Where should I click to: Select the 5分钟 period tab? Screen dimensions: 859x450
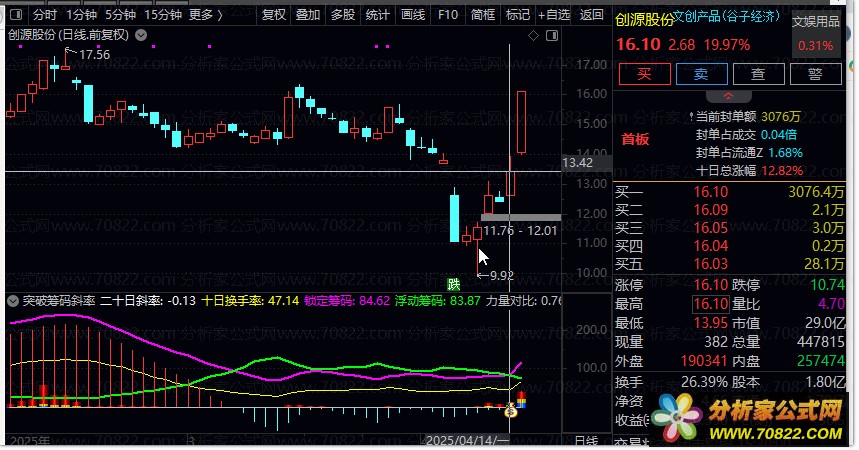point(120,15)
